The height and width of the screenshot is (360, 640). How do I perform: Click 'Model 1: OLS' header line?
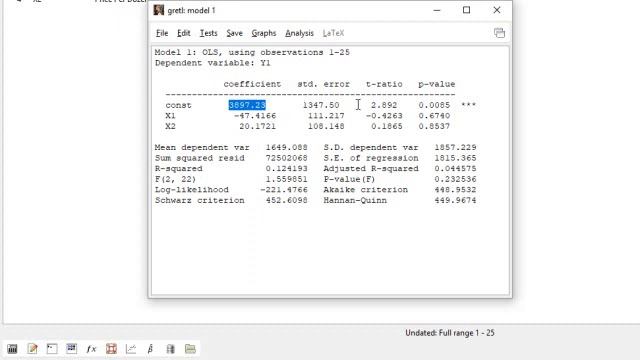click(x=252, y=52)
